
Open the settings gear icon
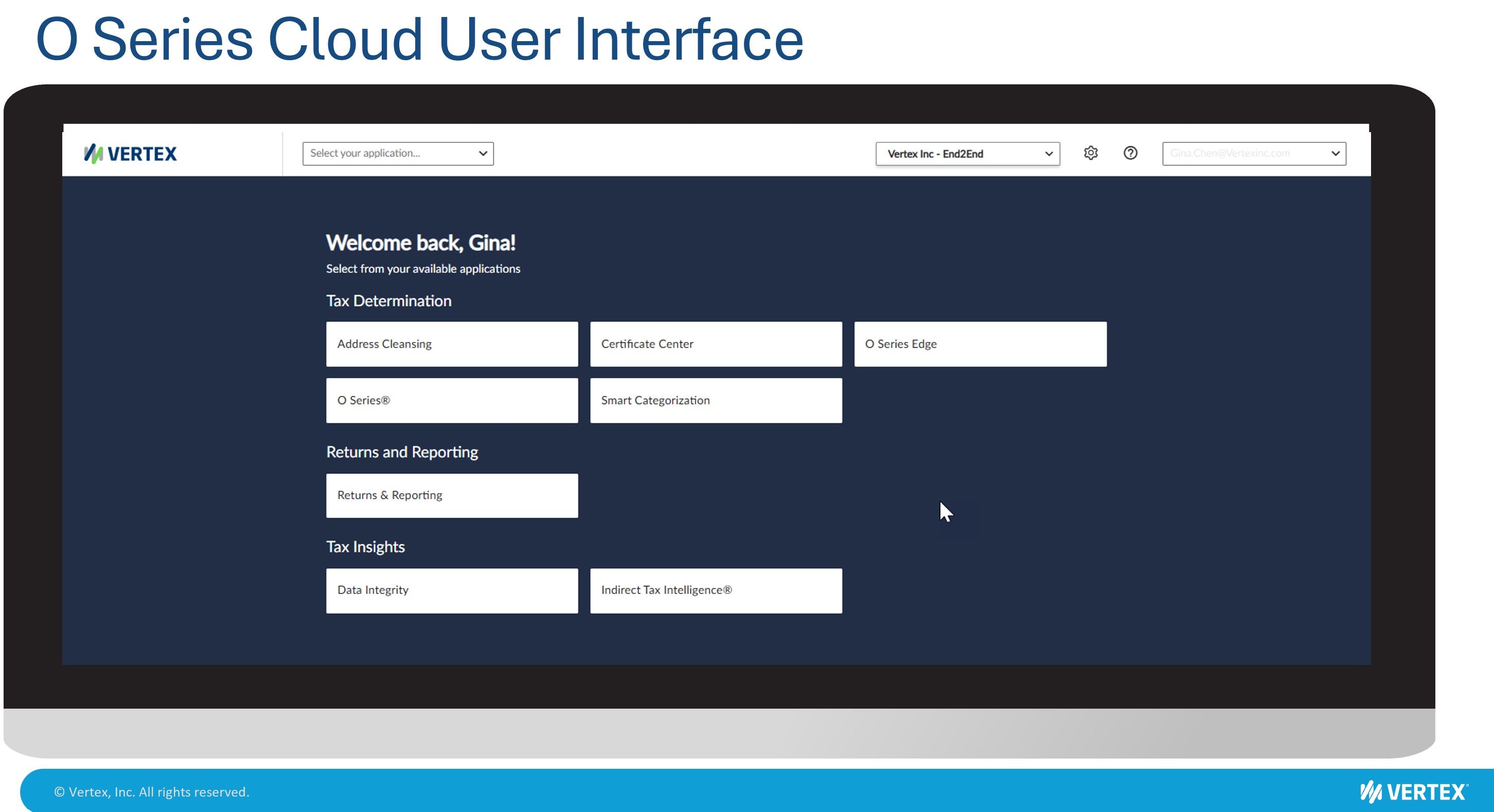(x=1090, y=153)
